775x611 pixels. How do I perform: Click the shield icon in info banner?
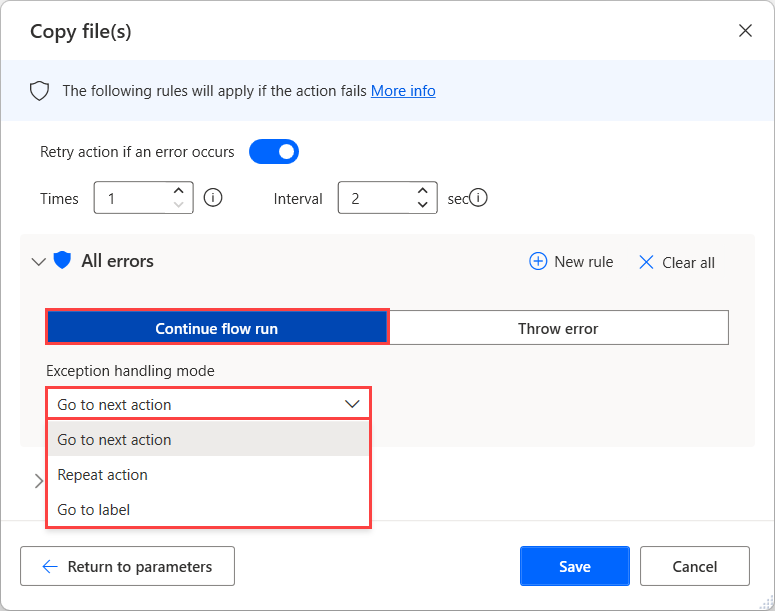click(39, 91)
